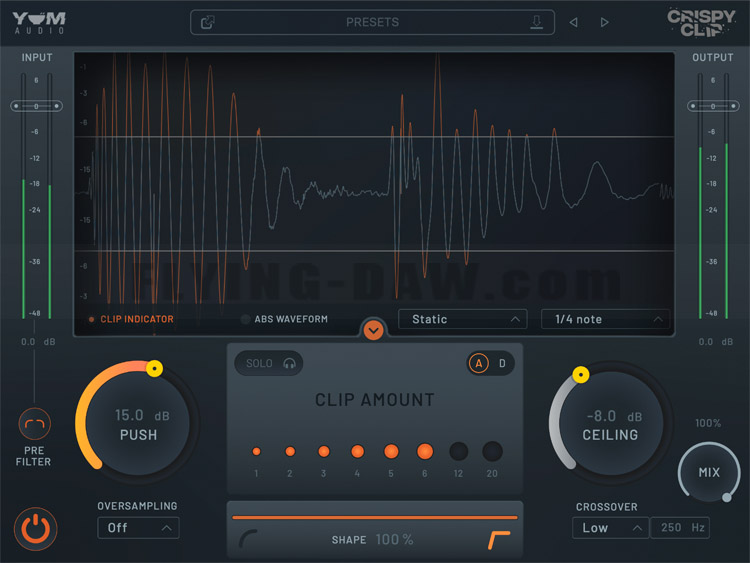Click clip amount indicator 5
The height and width of the screenshot is (563, 750).
click(x=391, y=451)
